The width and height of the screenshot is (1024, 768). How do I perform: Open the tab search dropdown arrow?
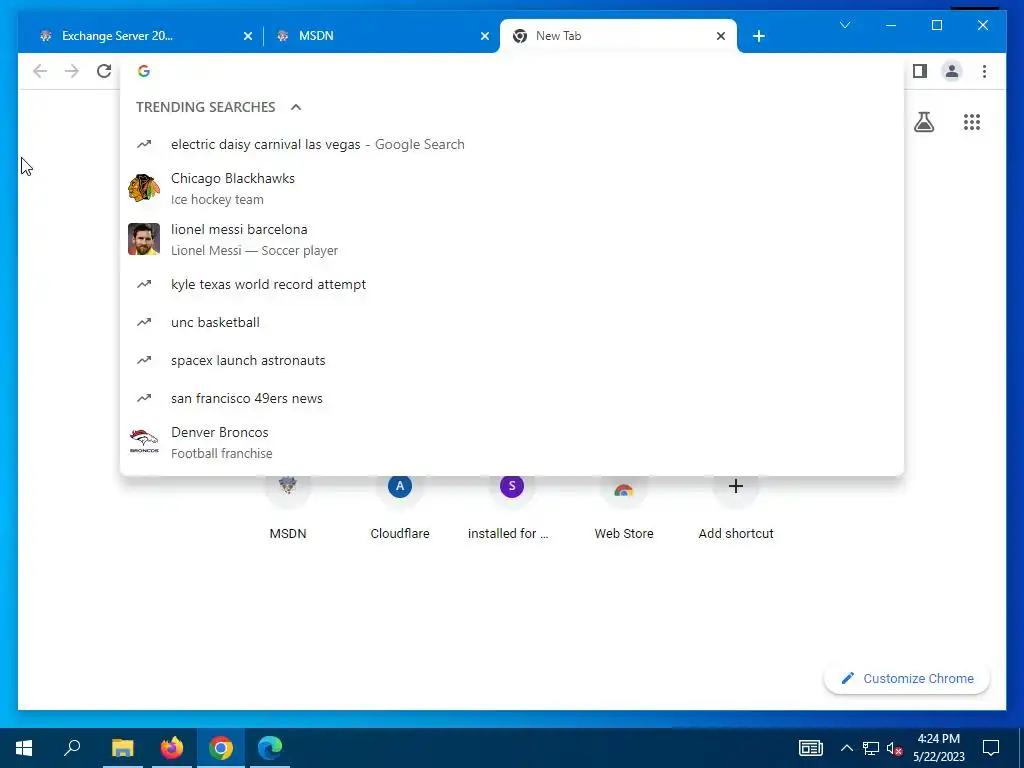(844, 25)
